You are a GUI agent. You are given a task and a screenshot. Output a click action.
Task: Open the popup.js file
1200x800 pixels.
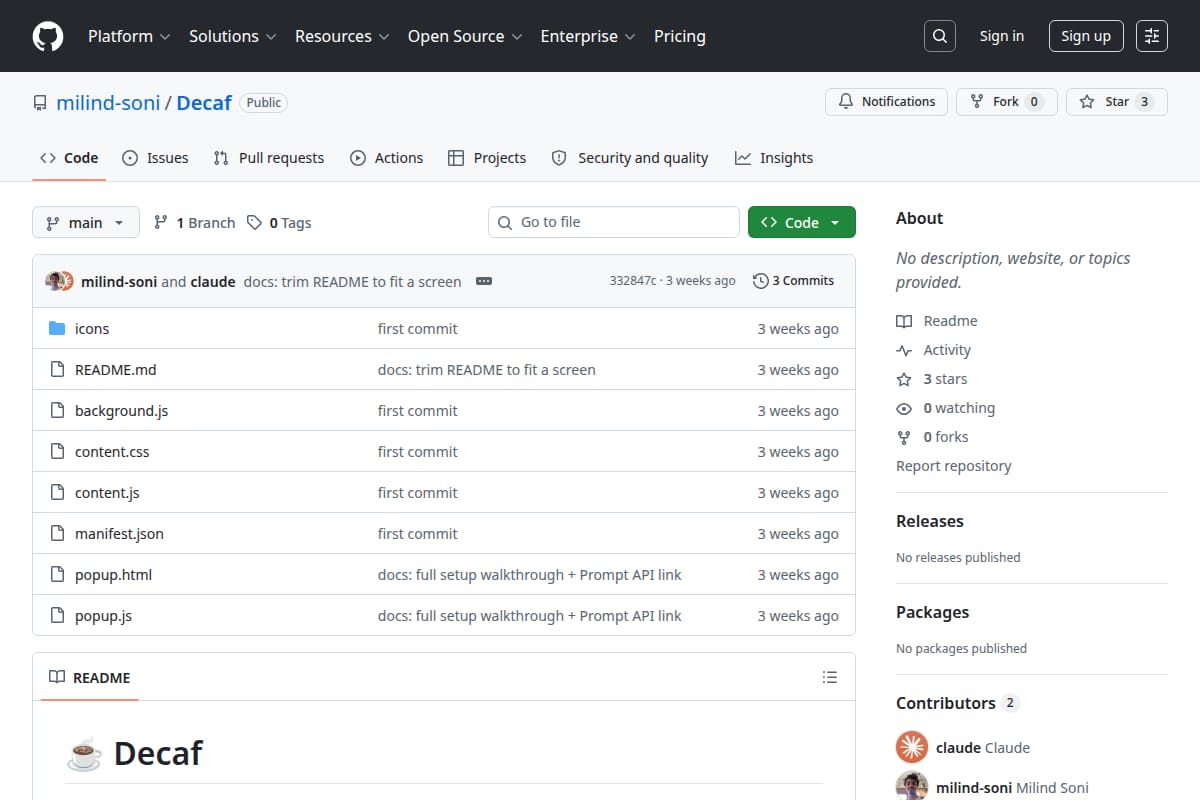click(103, 616)
